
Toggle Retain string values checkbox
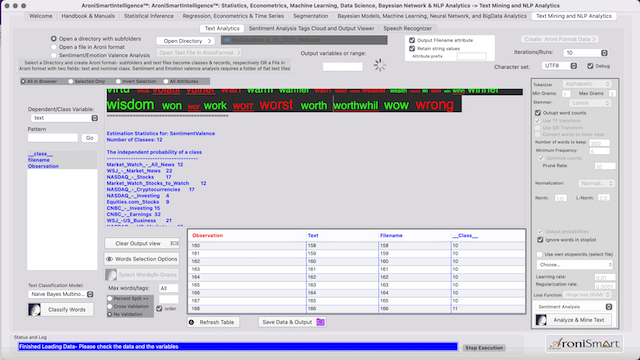pos(412,48)
